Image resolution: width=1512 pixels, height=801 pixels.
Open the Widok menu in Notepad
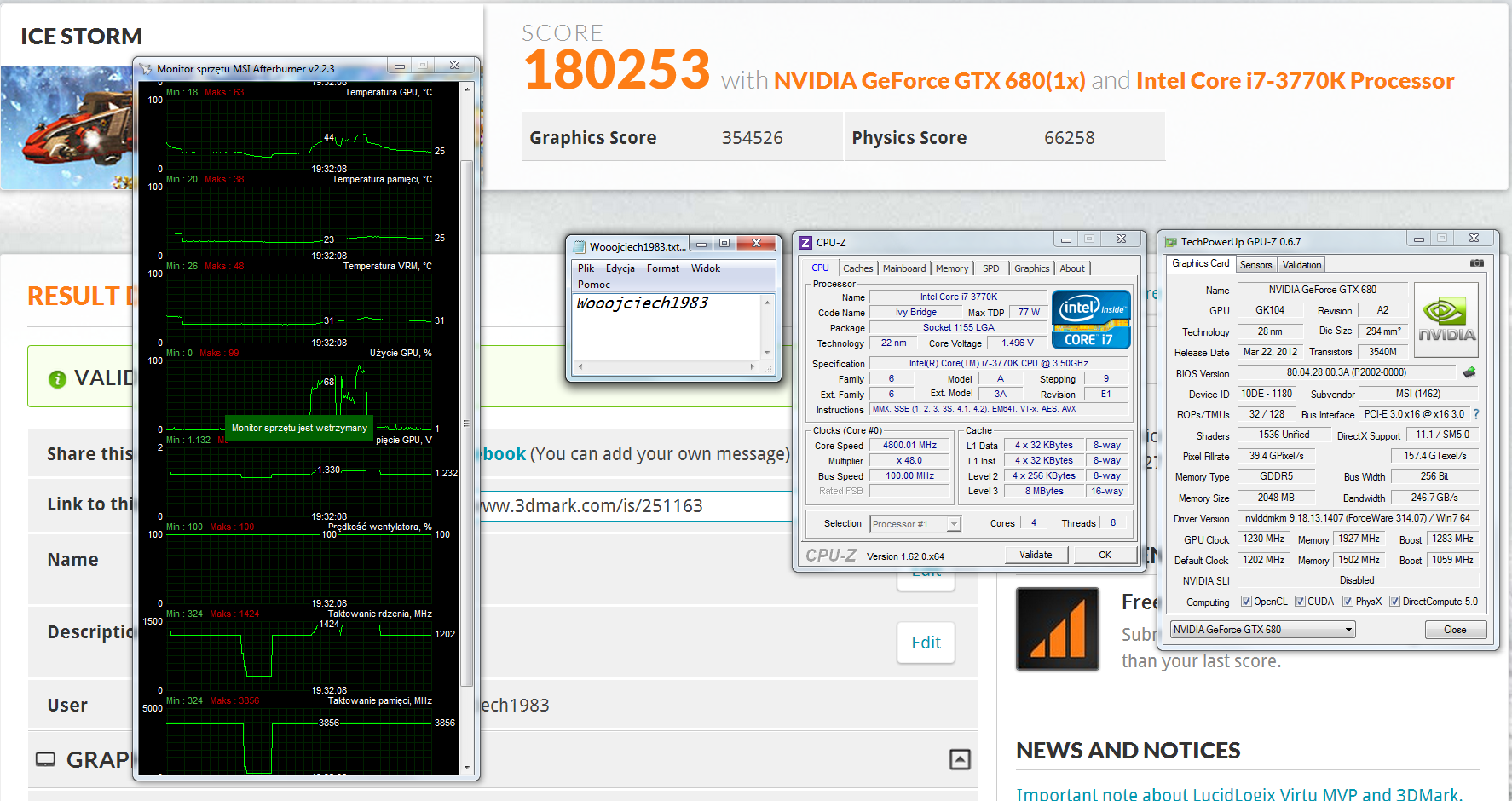tap(706, 268)
